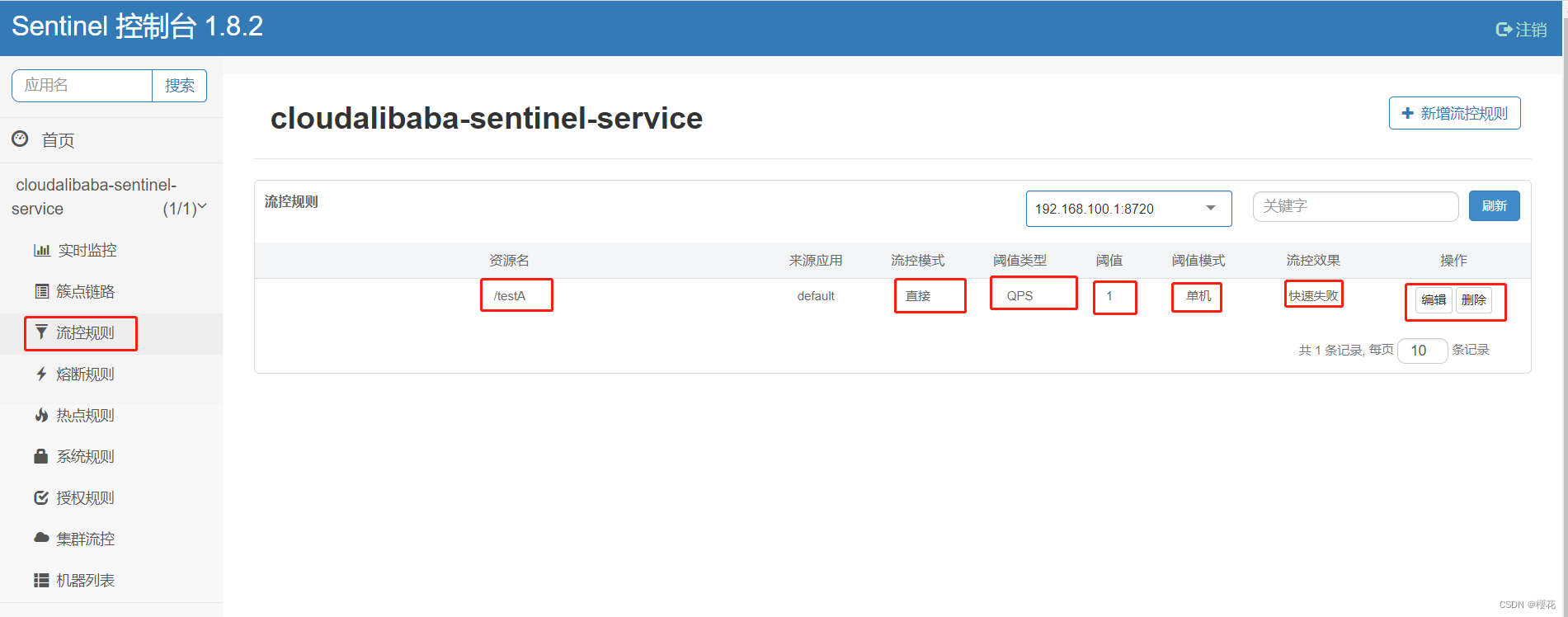The height and width of the screenshot is (617, 1568).
Task: Click the 直接 flow mode cell
Action: (x=918, y=296)
